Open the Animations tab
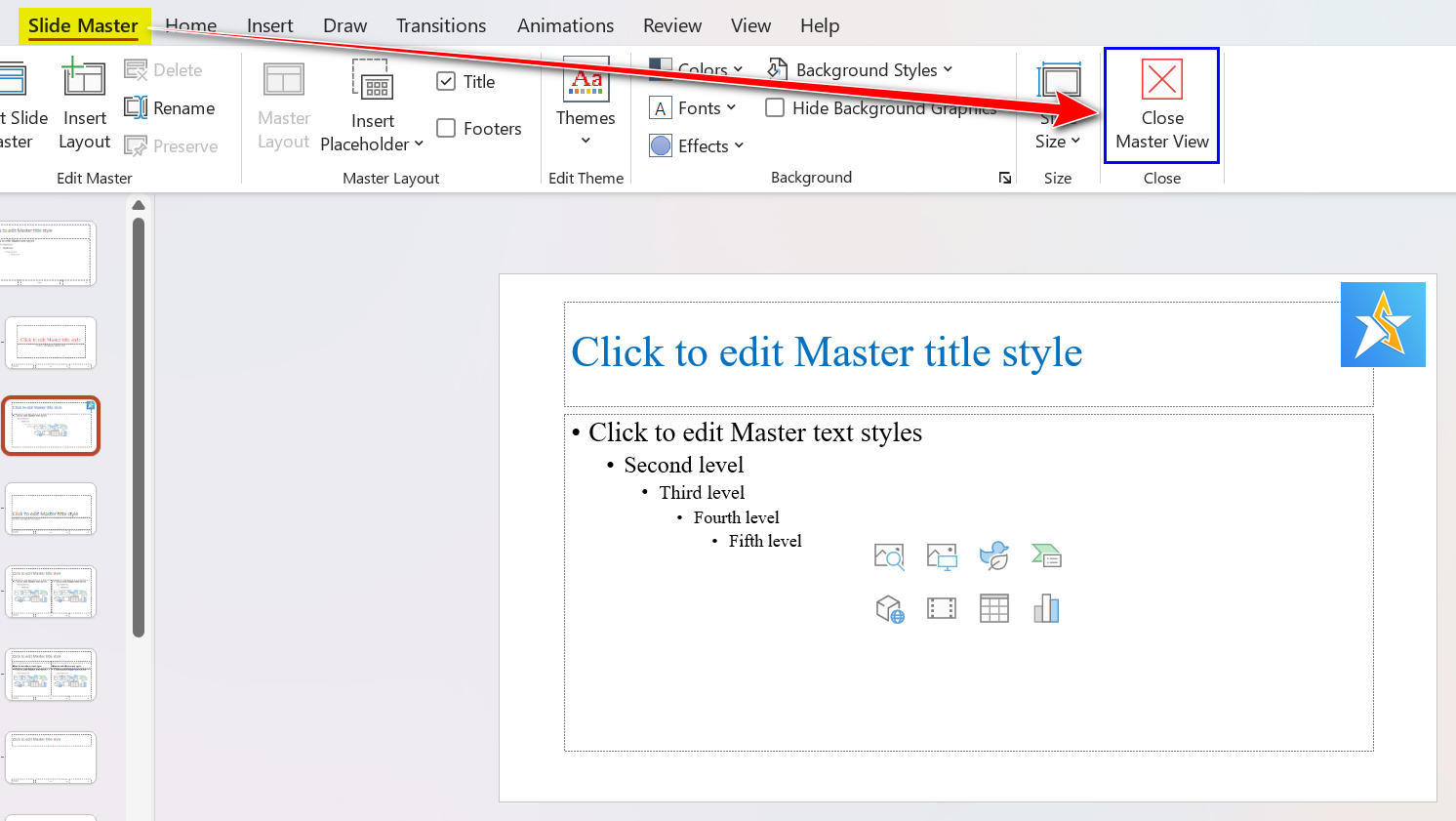The image size is (1456, 821). (565, 26)
